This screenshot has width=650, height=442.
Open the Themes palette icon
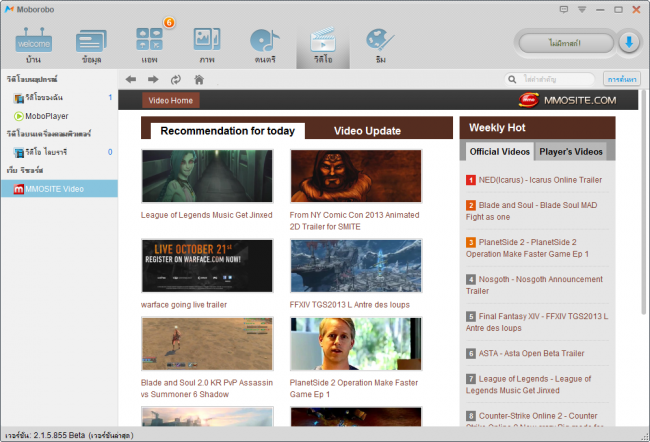(381, 44)
